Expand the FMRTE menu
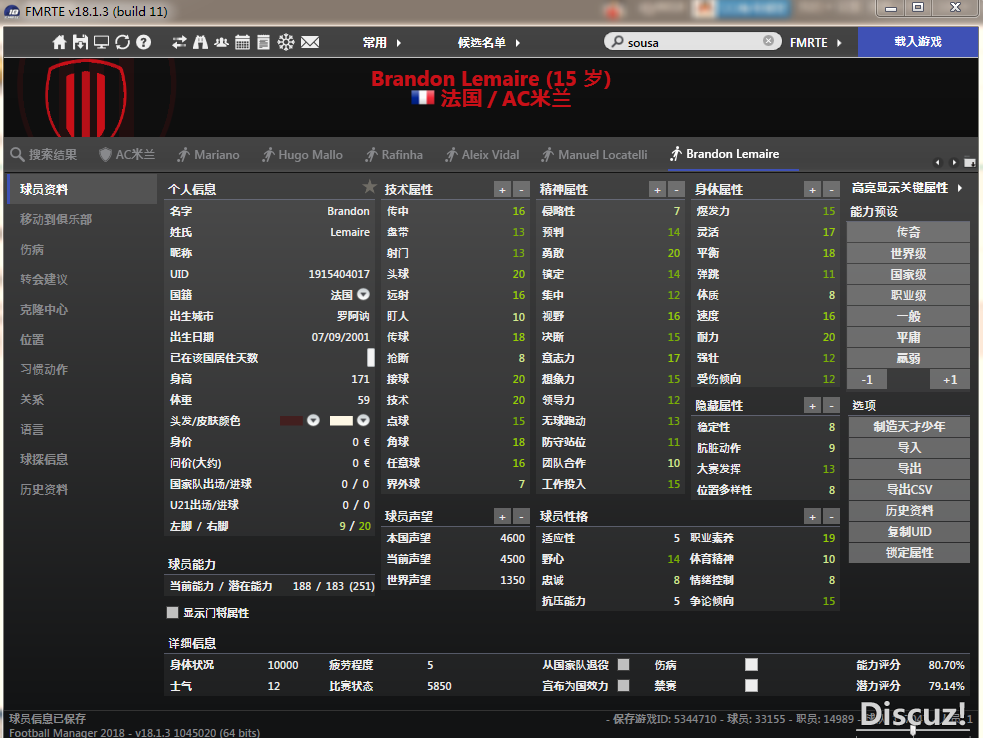This screenshot has width=983, height=738. 816,43
